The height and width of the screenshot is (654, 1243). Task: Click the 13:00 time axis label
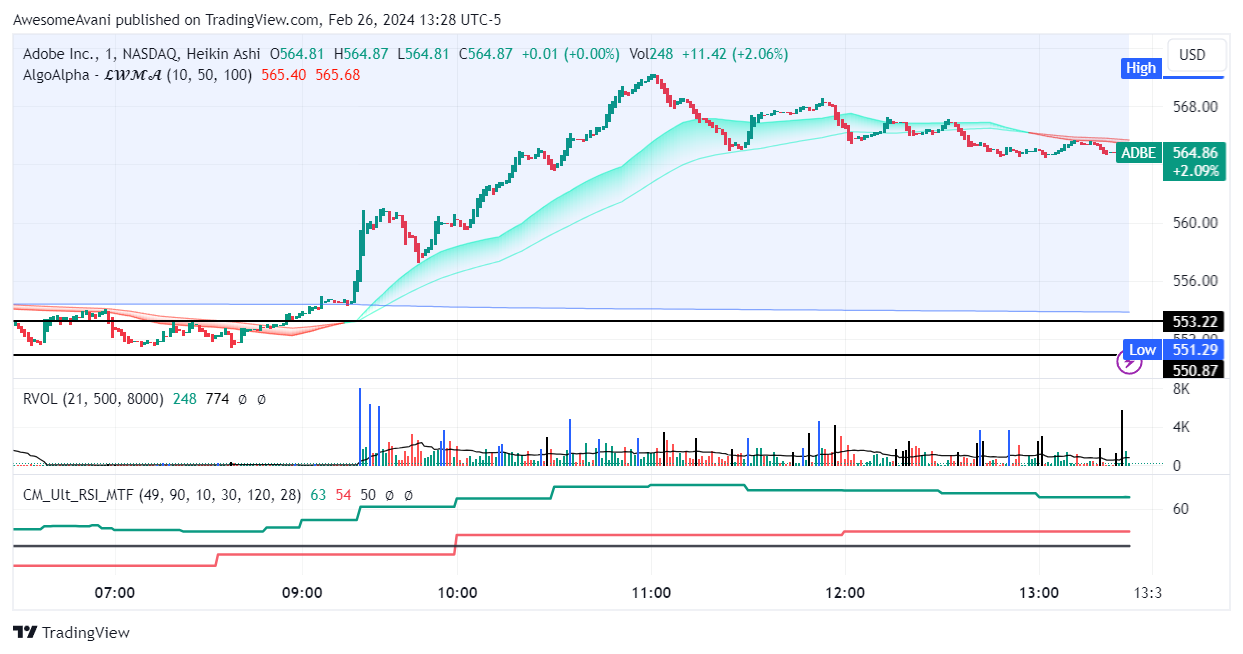tap(1038, 593)
